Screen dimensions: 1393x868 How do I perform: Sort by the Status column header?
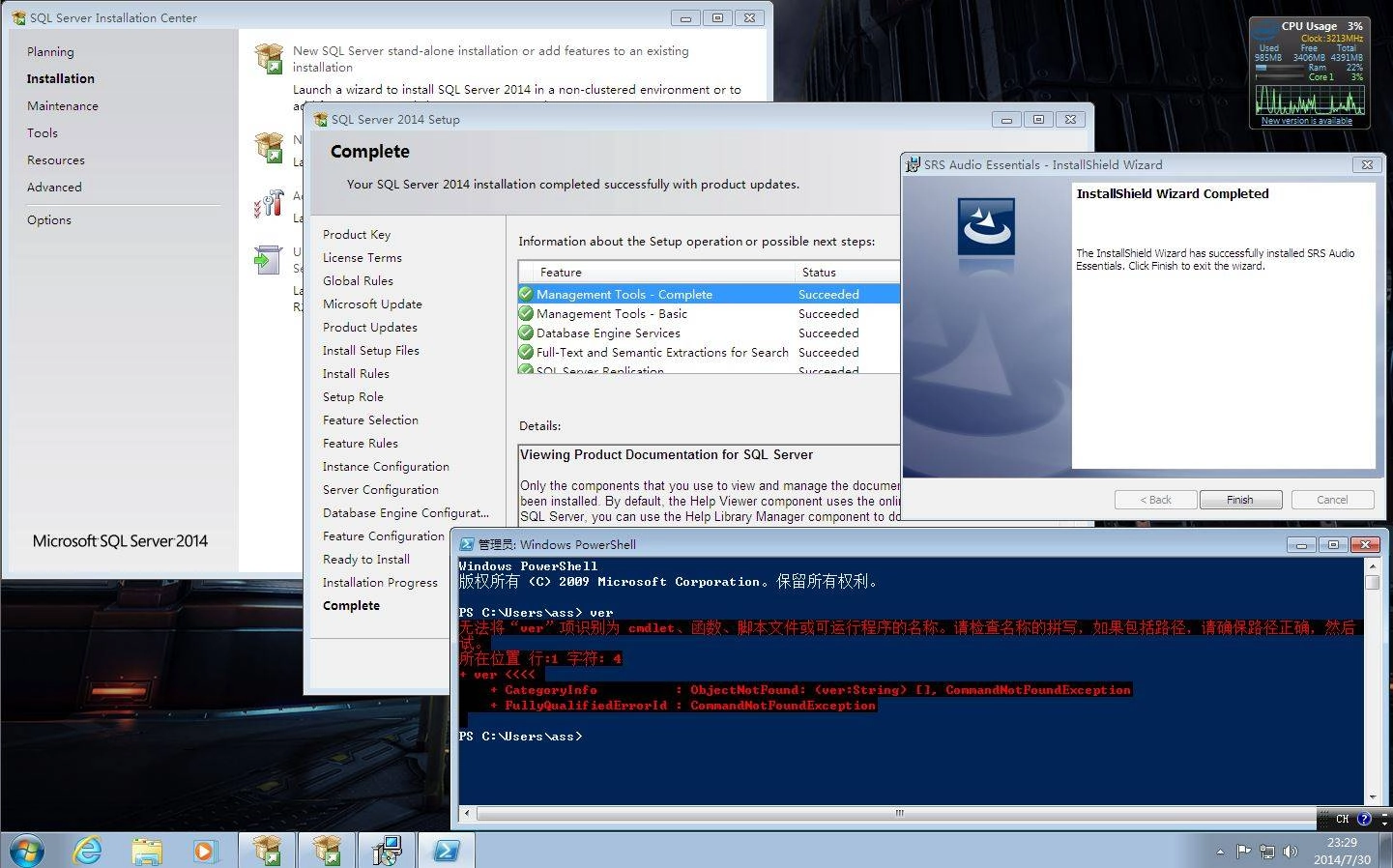pyautogui.click(x=847, y=273)
